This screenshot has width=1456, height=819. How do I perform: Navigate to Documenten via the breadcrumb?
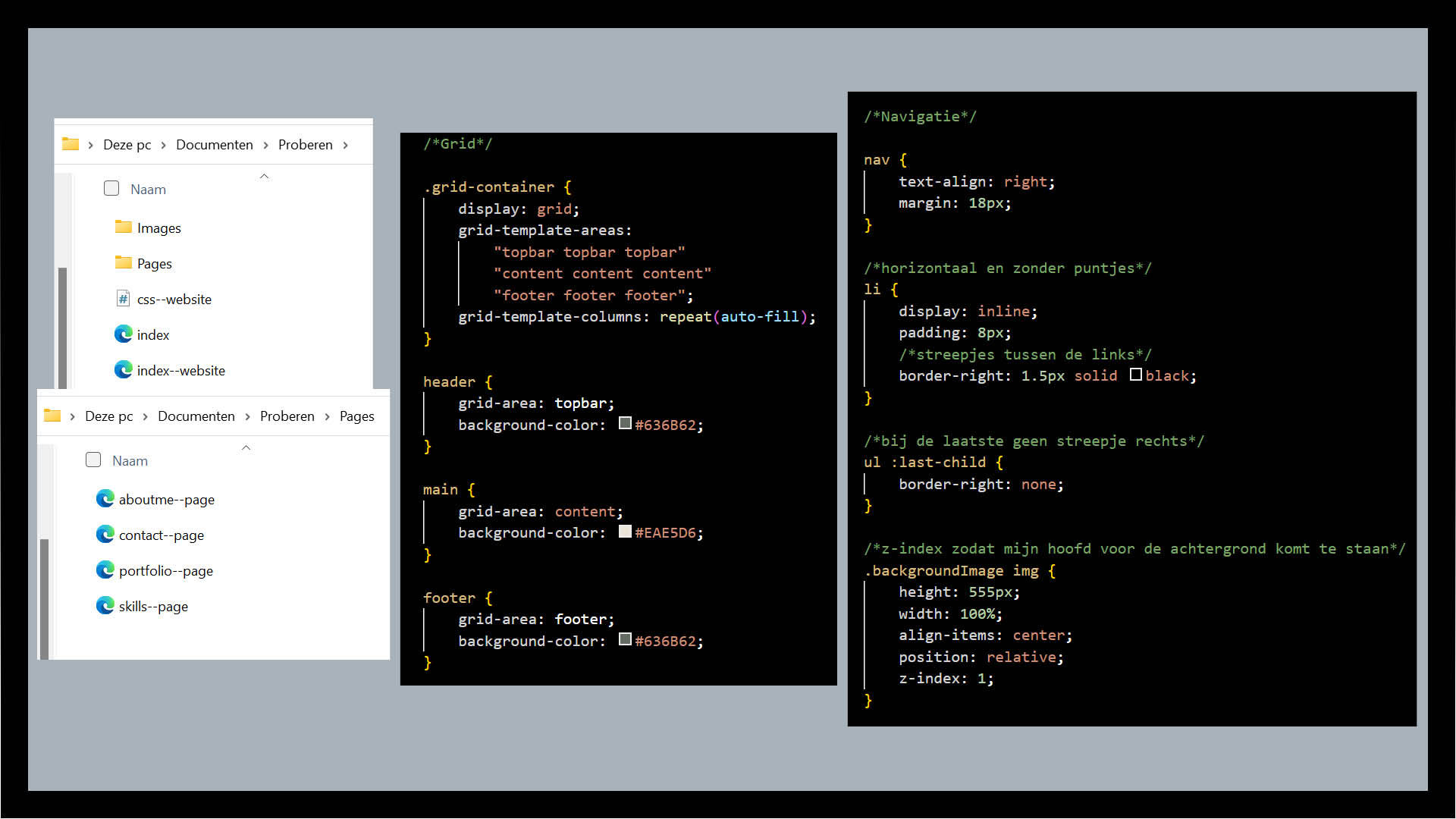pyautogui.click(x=215, y=144)
